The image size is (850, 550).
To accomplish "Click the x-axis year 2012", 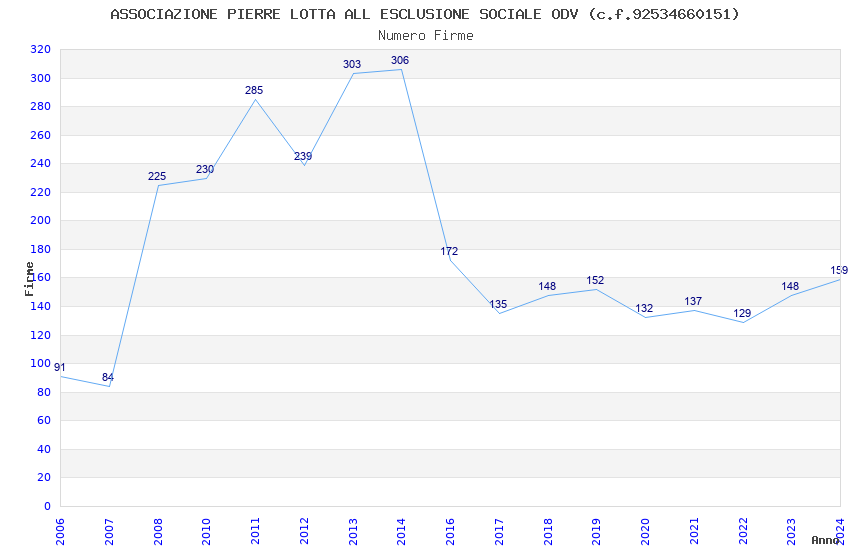I will [x=304, y=532].
